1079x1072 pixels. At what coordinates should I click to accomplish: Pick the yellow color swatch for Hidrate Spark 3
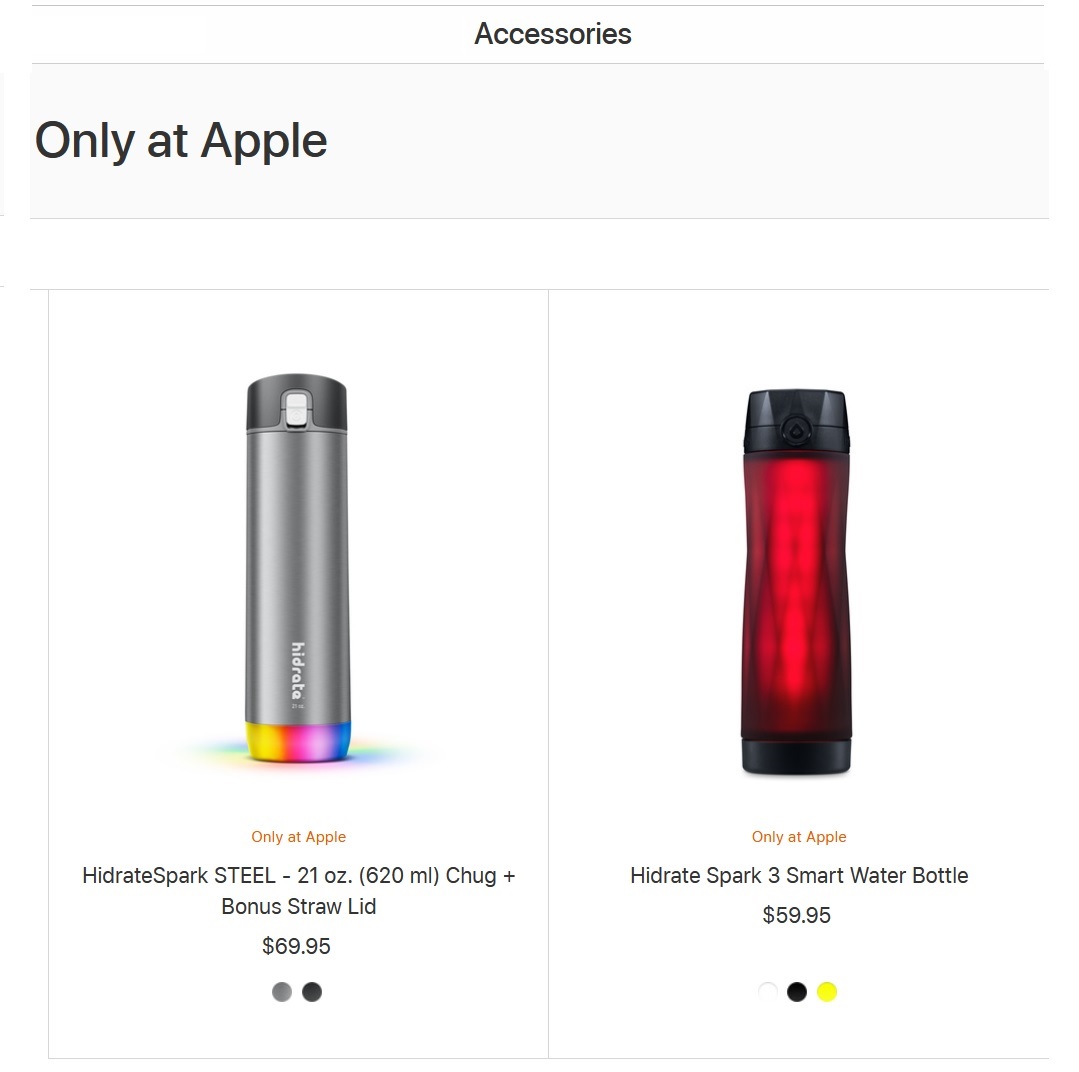827,992
